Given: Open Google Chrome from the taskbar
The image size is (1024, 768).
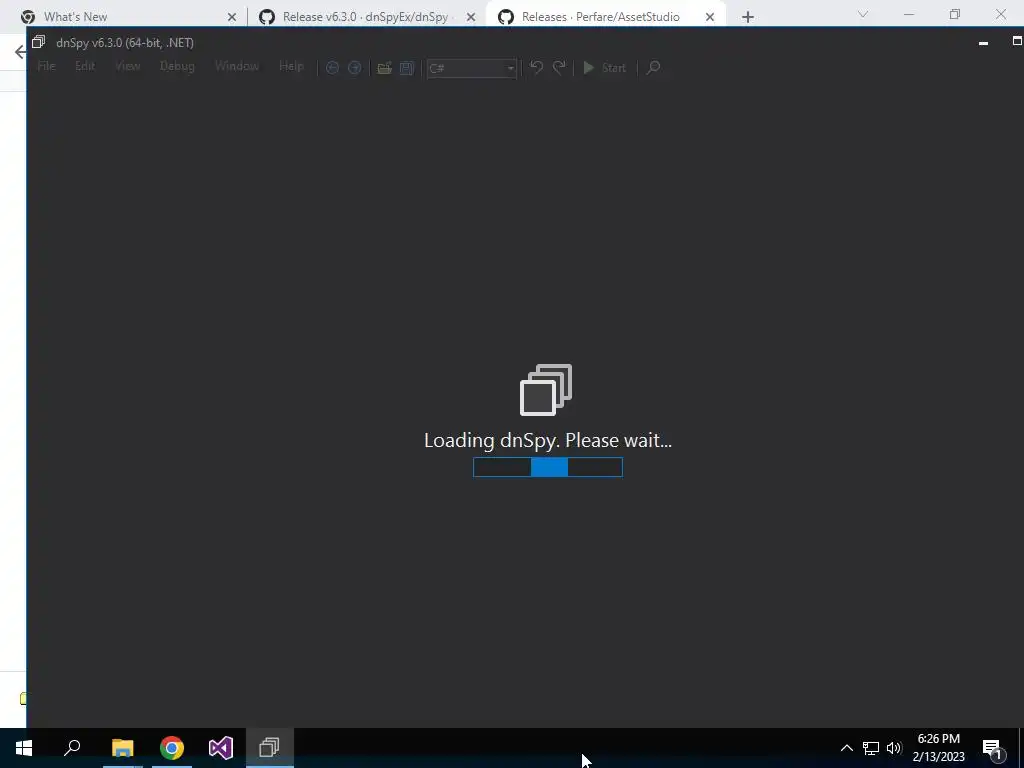Looking at the screenshot, I should [172, 748].
